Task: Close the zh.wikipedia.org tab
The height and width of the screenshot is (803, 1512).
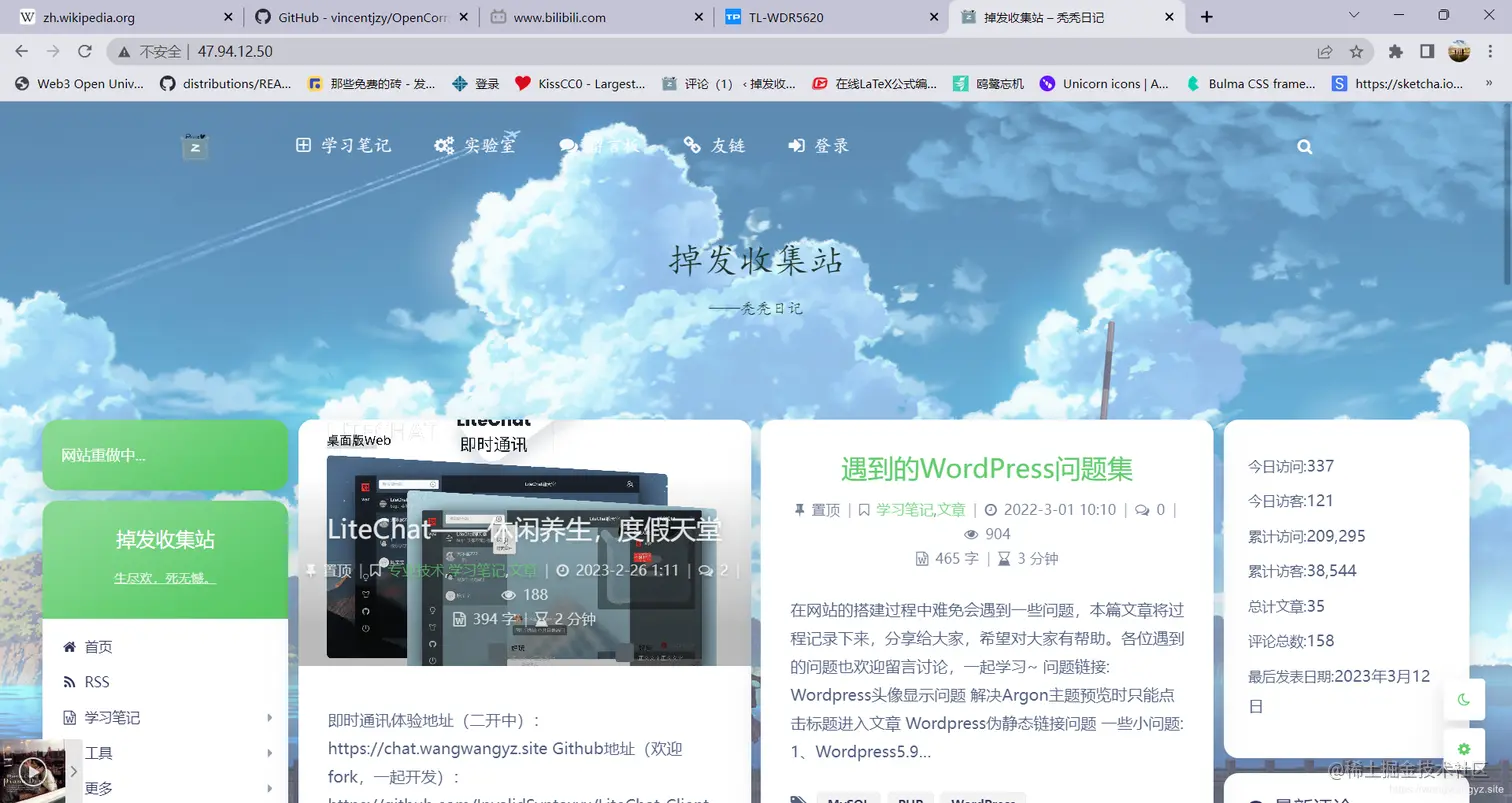Action: (227, 17)
